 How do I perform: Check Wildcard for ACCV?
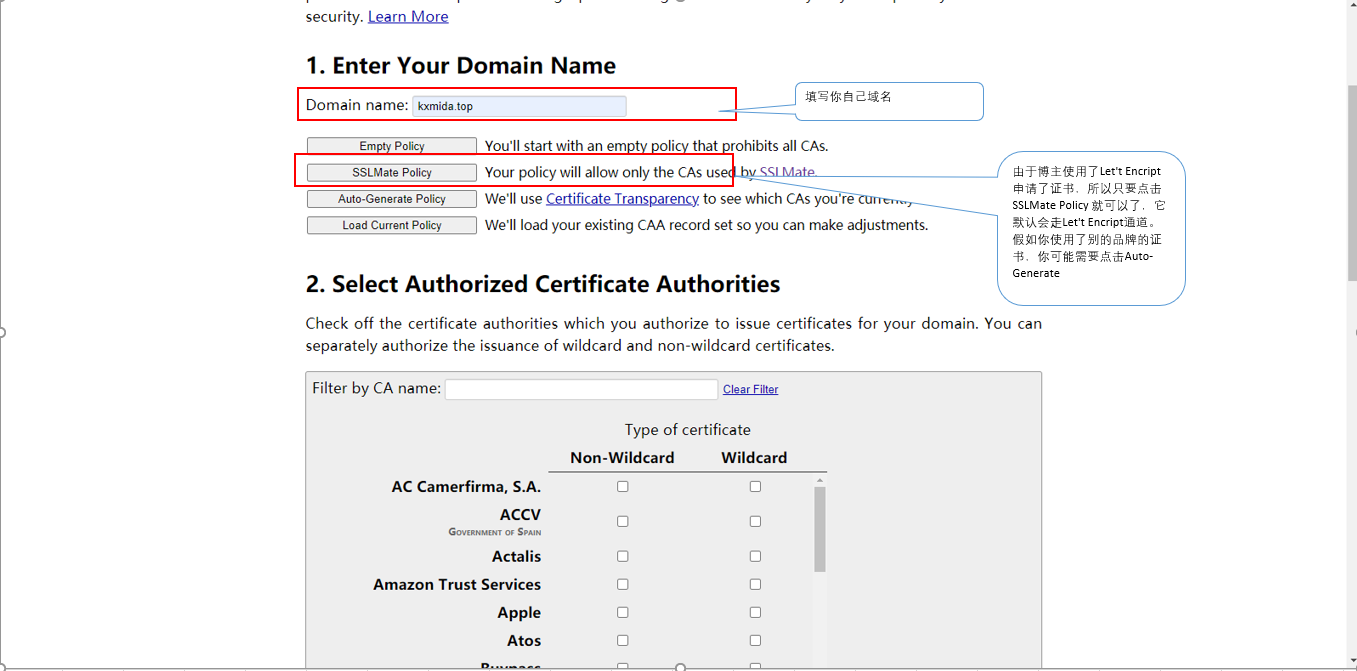click(x=755, y=521)
